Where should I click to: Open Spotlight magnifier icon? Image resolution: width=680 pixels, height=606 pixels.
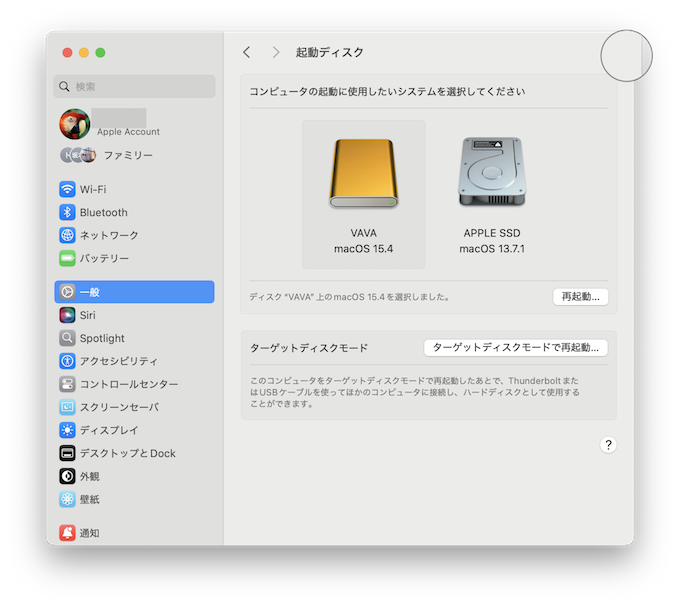[67, 338]
